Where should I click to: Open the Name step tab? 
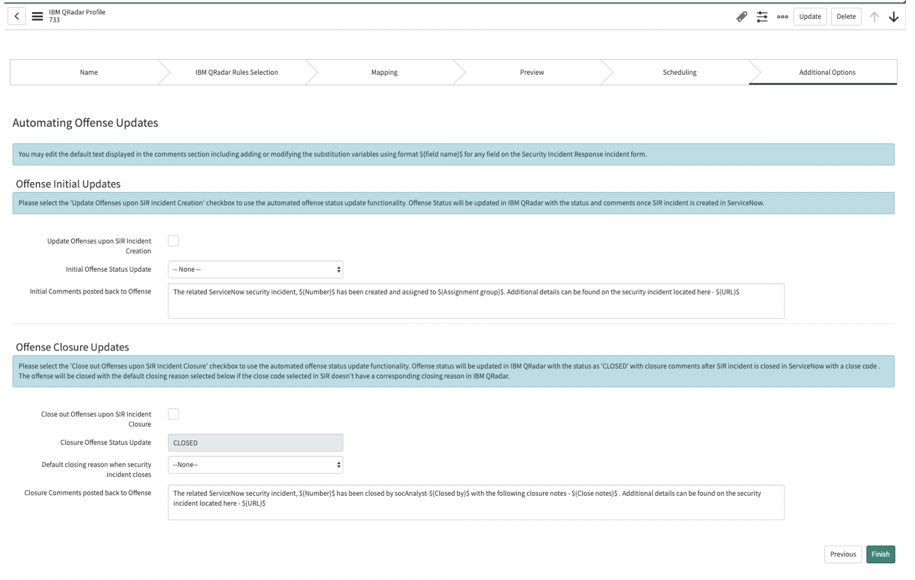click(x=89, y=72)
